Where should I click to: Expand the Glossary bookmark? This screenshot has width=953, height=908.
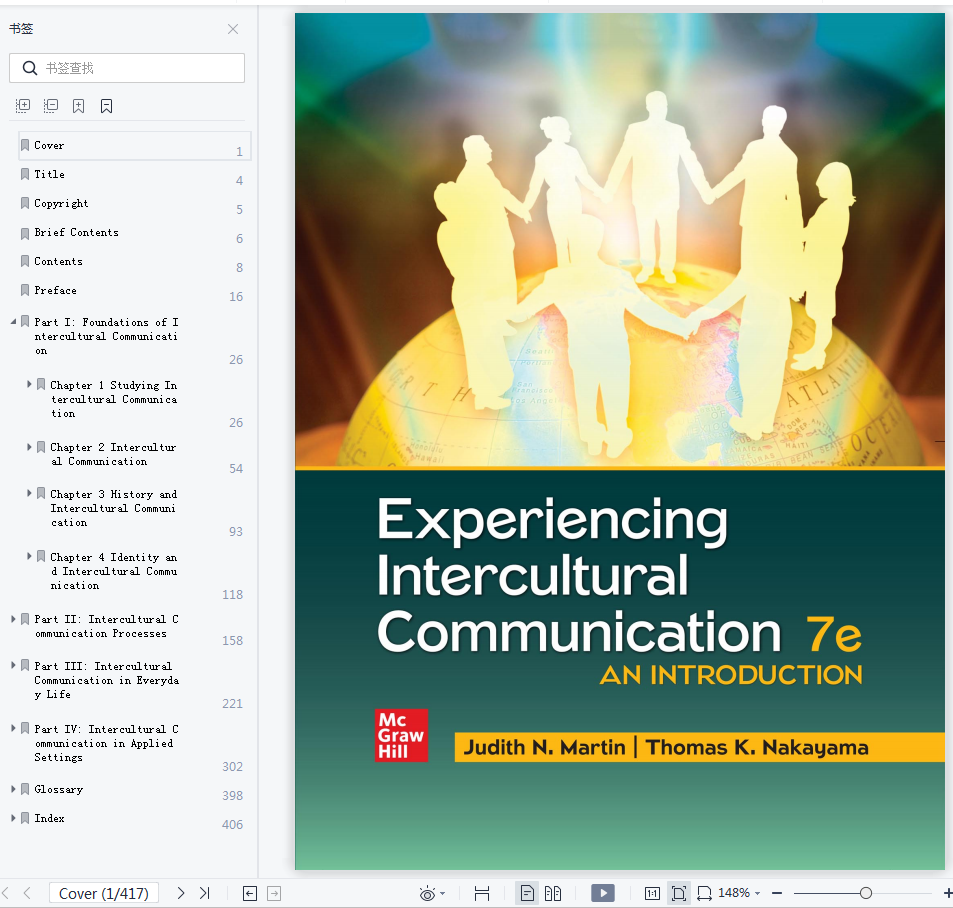click(13, 789)
